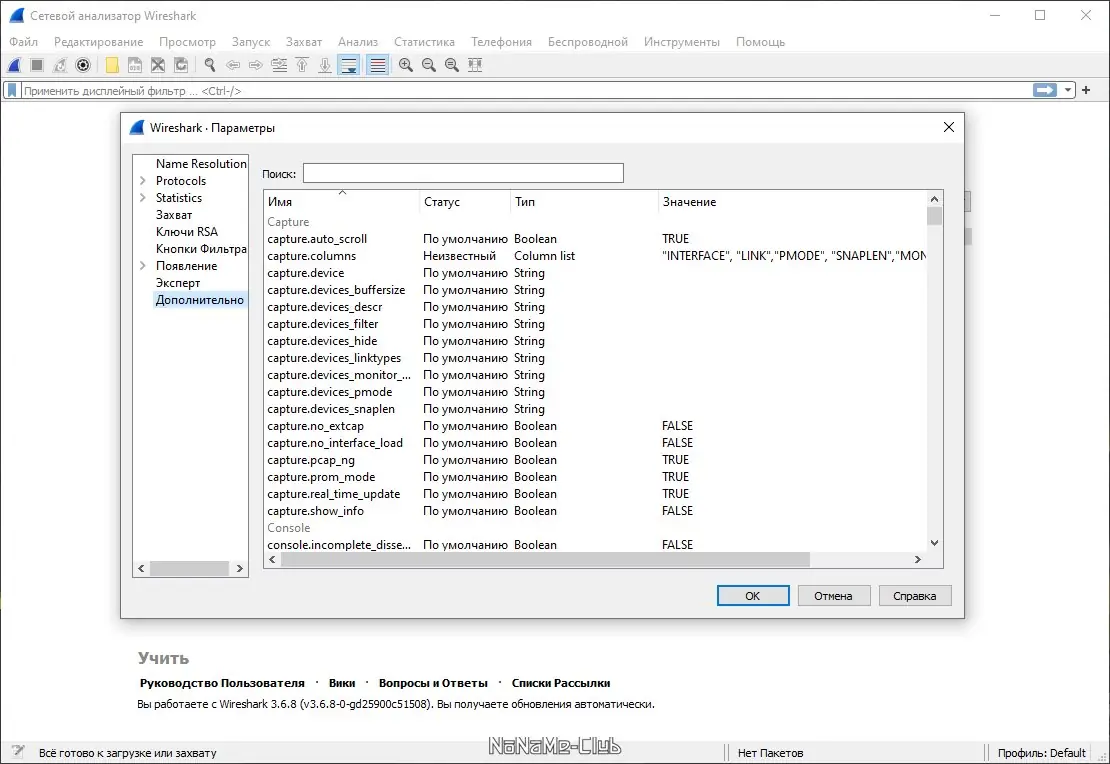This screenshot has height=764, width=1110.
Task: Open the Статистика menu
Action: (x=424, y=42)
